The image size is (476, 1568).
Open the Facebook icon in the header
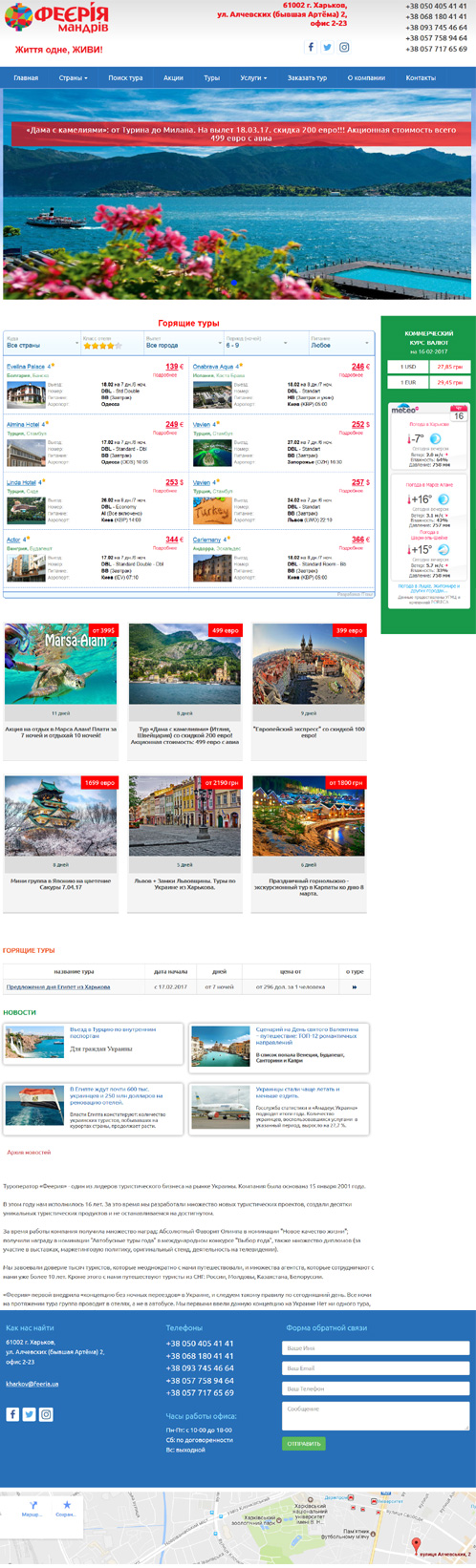[x=311, y=47]
